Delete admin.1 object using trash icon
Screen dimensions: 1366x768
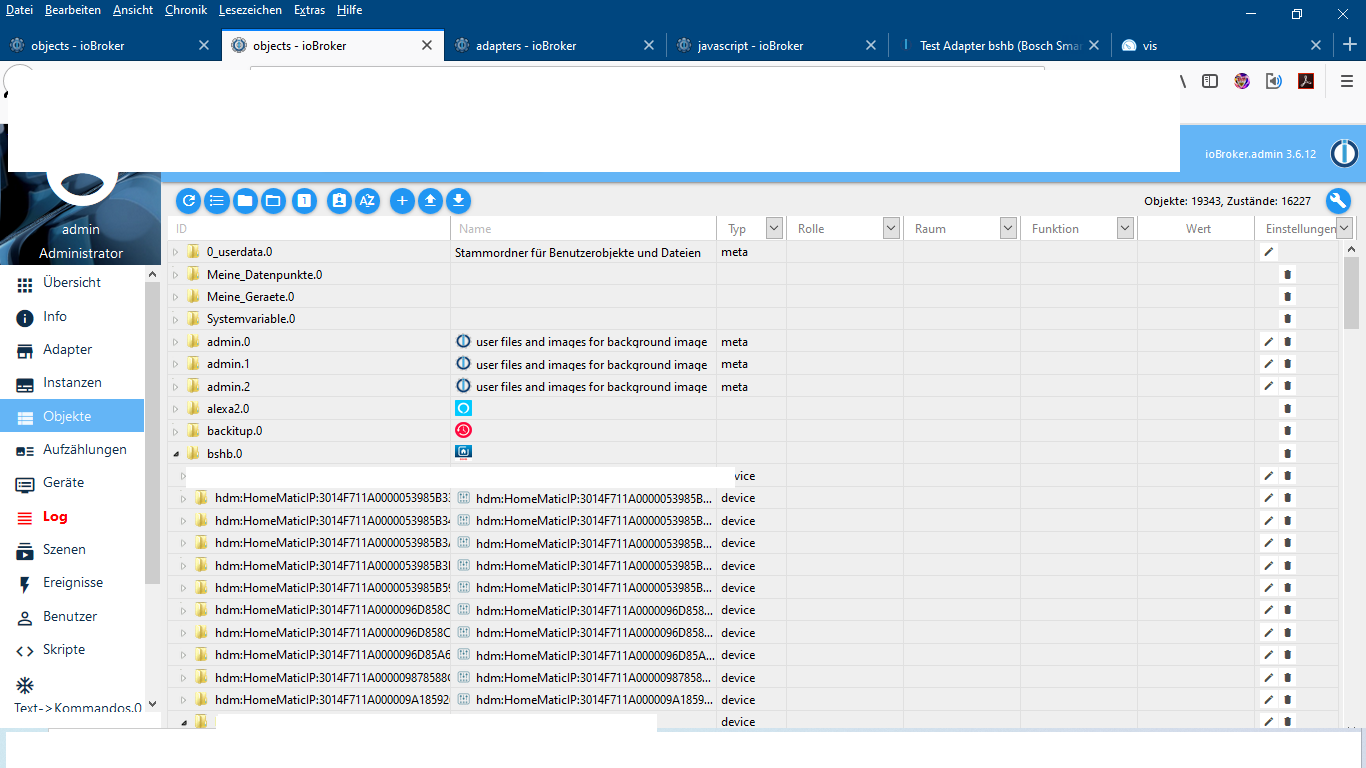tap(1288, 364)
